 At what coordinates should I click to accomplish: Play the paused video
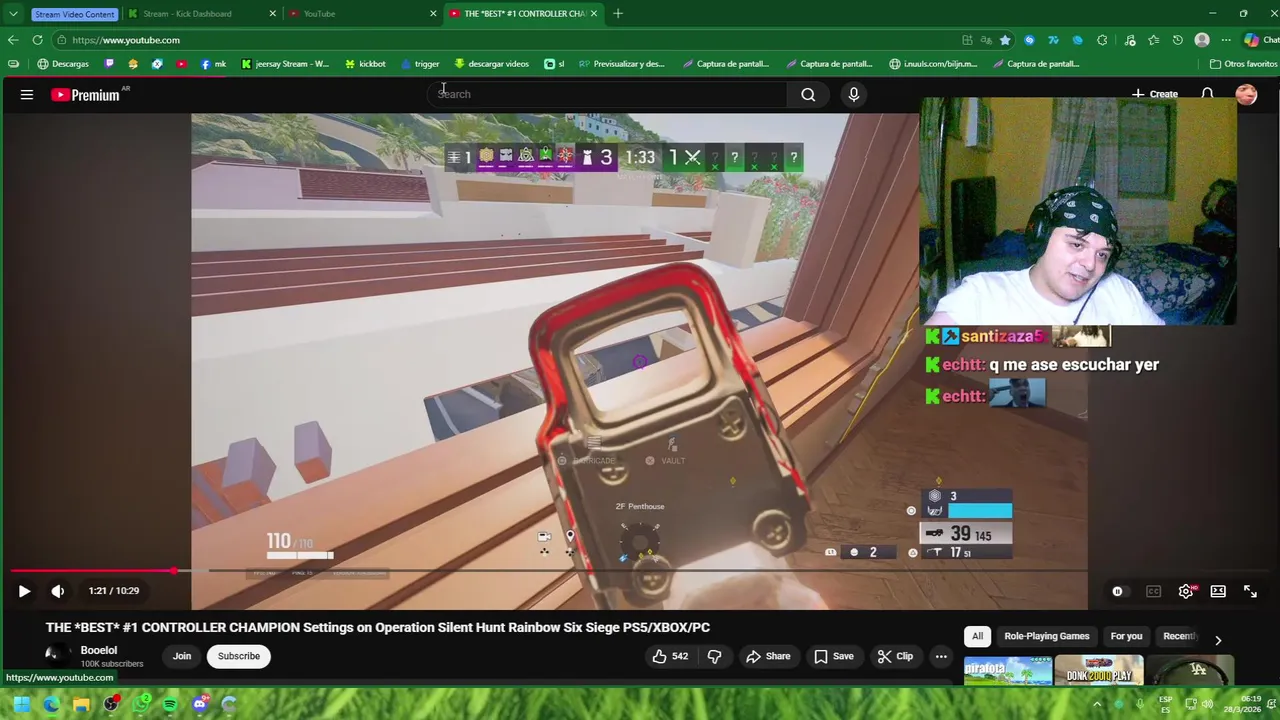point(24,591)
